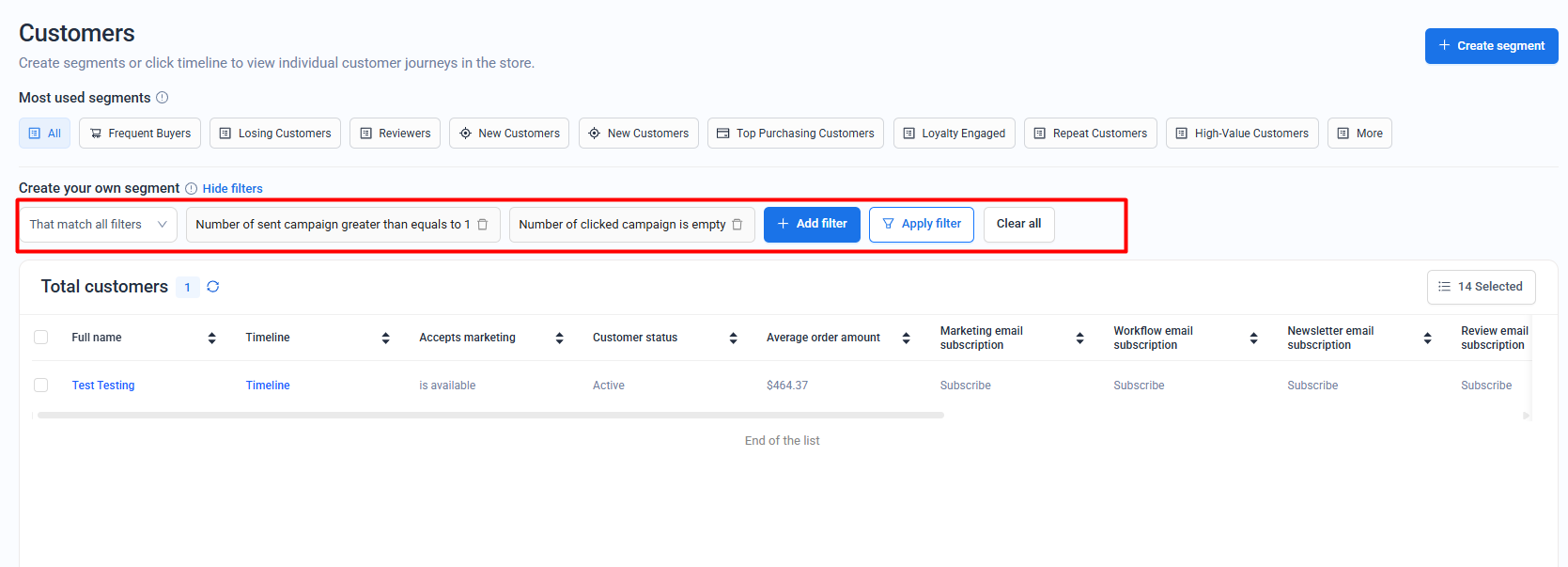Screen dimensions: 1568x567
Task: Refresh total customers count
Action: click(x=213, y=287)
